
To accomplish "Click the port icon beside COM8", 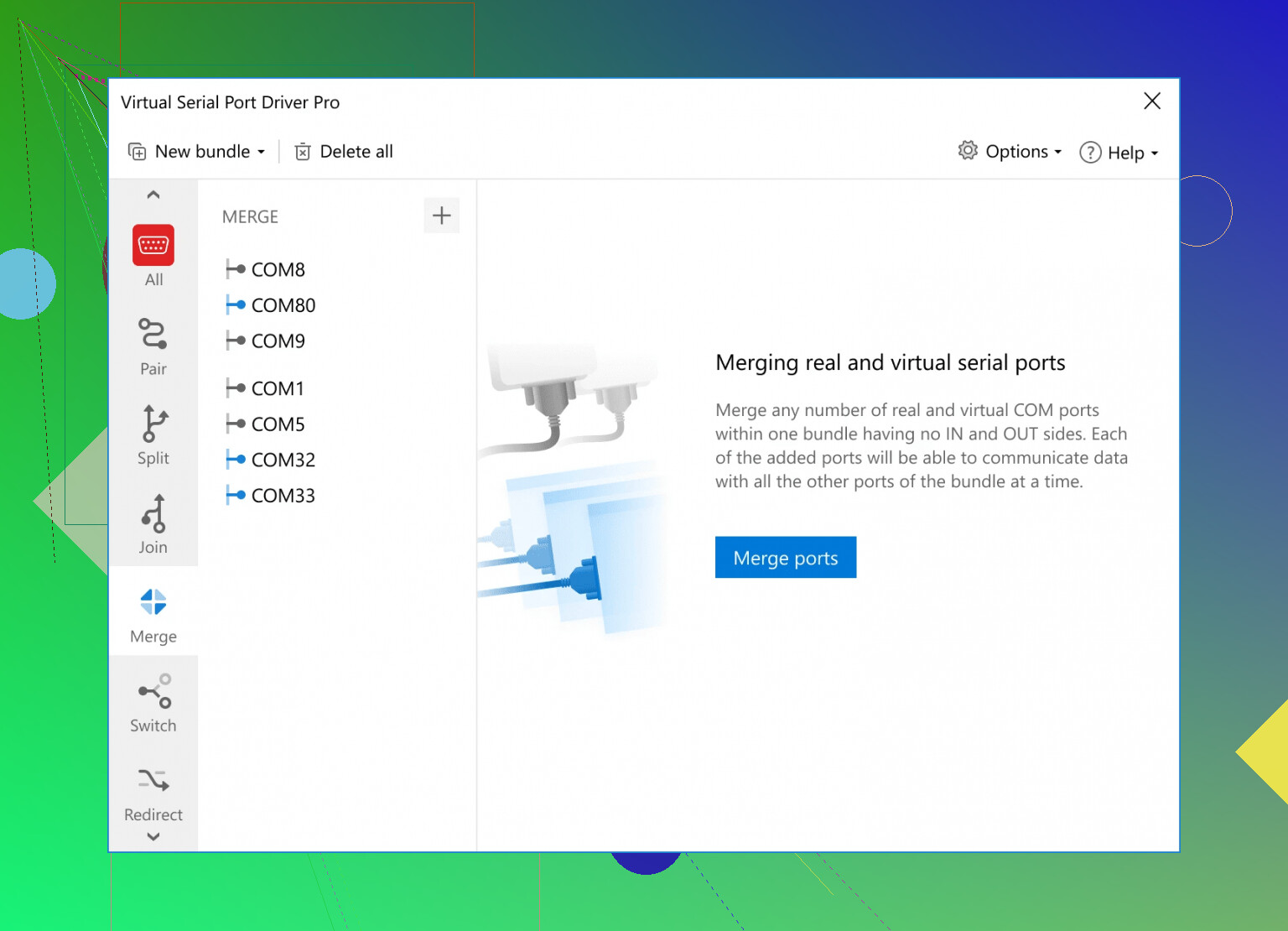I will [x=236, y=269].
